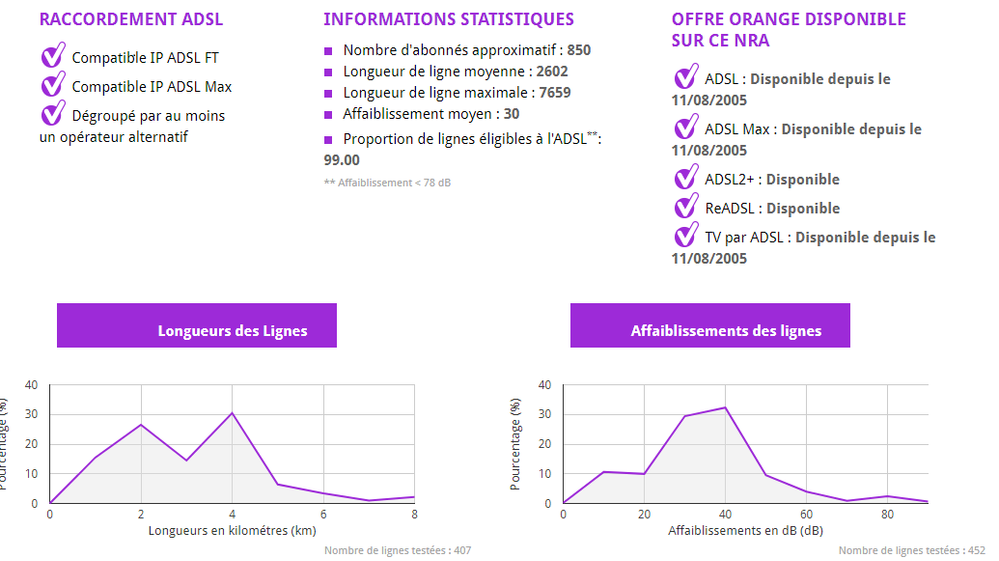Click the 4 km peak on line-length chart
Screen dimensions: 999x561
(232, 413)
